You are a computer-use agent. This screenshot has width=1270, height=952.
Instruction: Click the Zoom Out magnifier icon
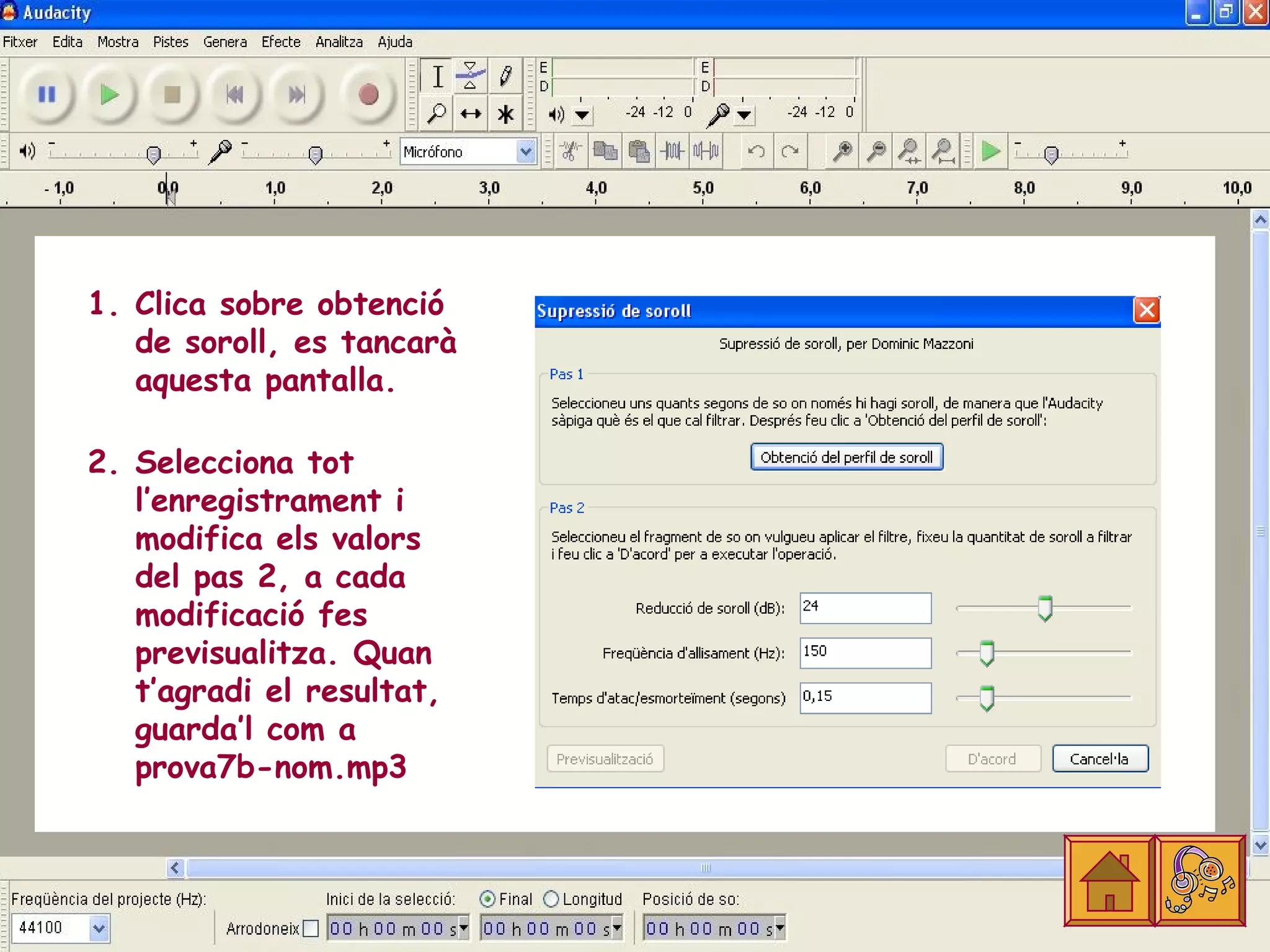876,151
